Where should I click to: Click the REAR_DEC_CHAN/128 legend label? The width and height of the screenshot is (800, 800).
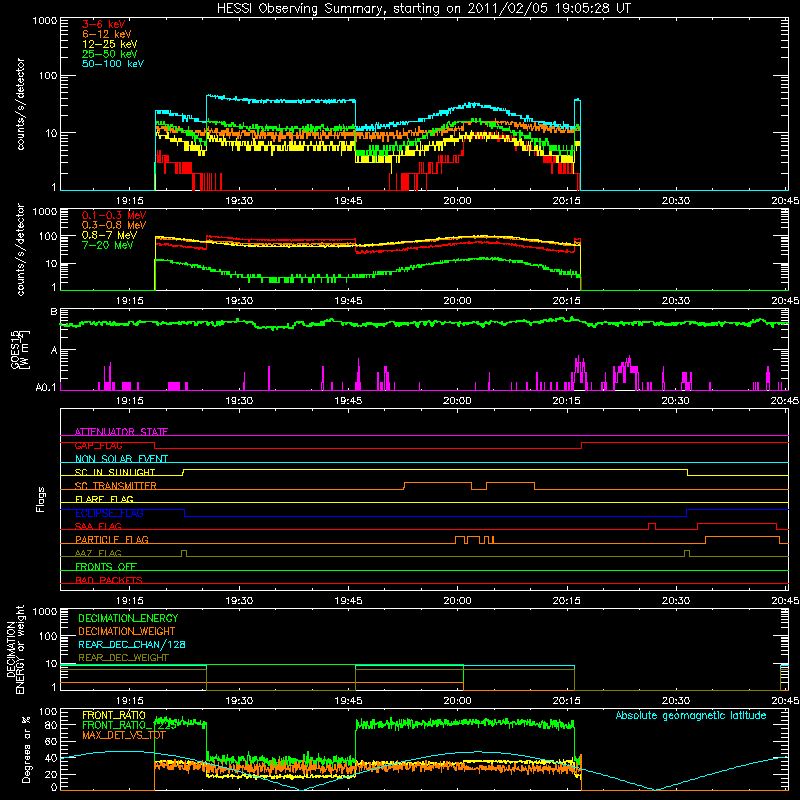click(x=132, y=645)
